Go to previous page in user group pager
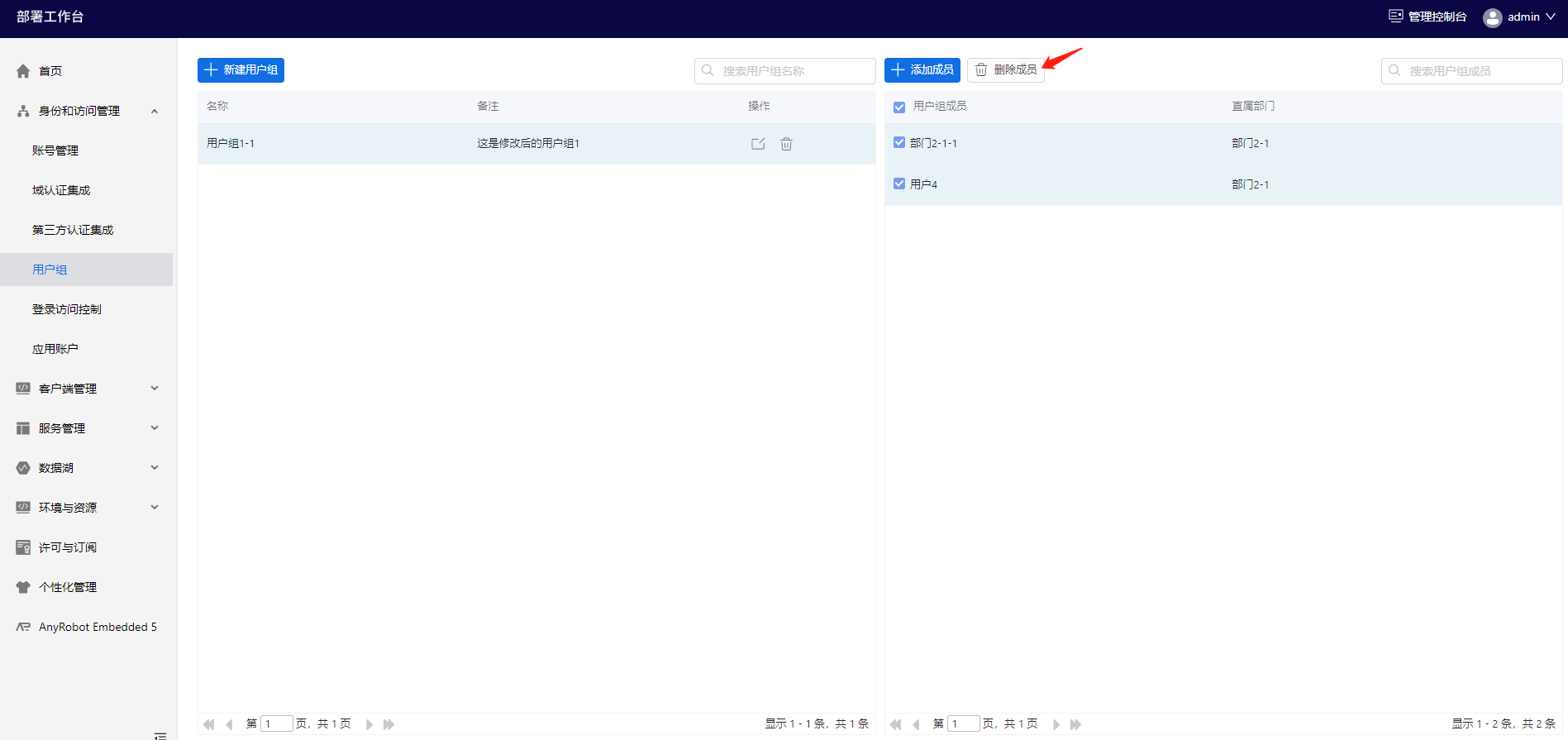This screenshot has width=1568, height=740. click(x=229, y=724)
